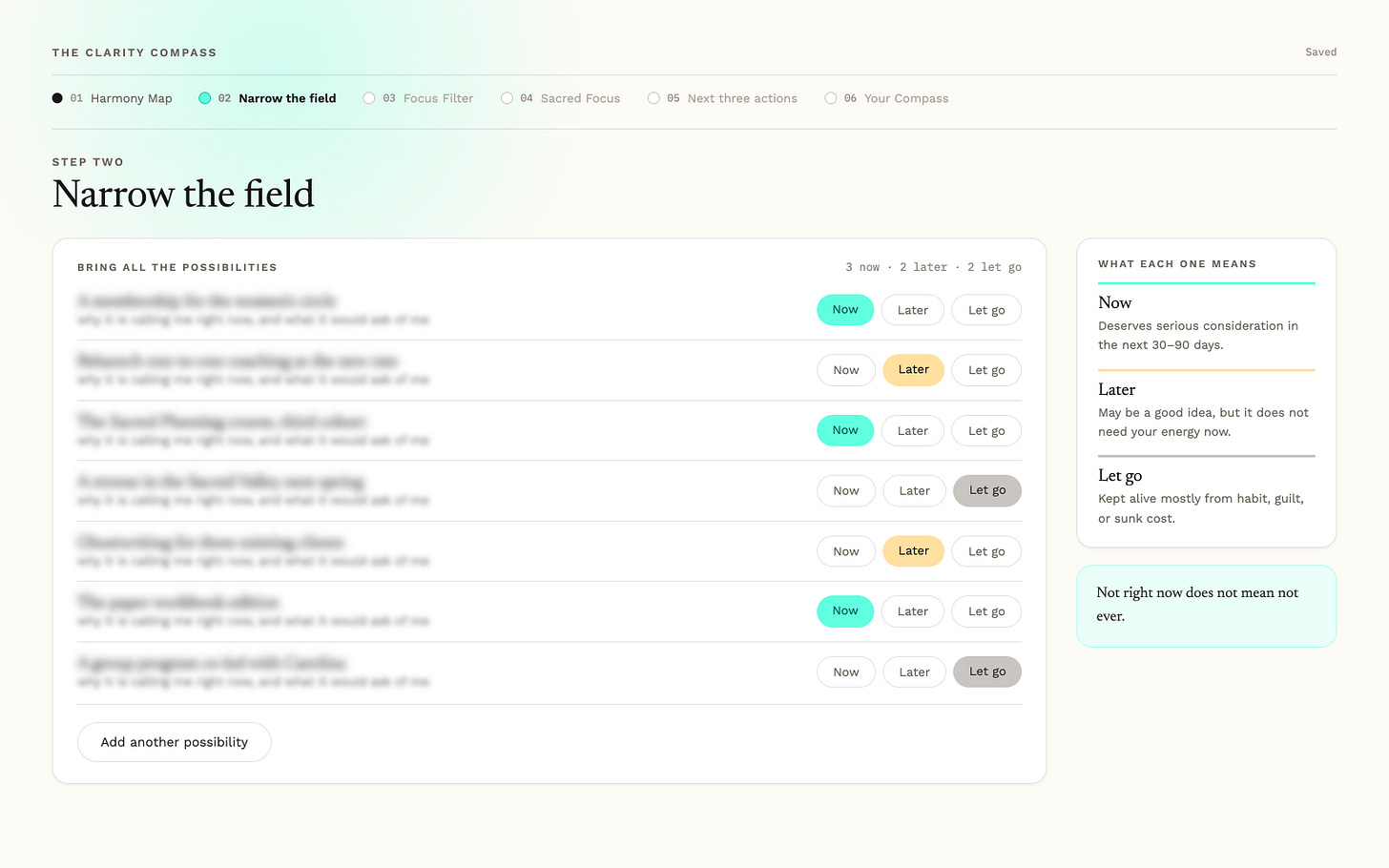Choose Let go for the second possibility
Image resolution: width=1389 pixels, height=868 pixels.
(x=986, y=370)
